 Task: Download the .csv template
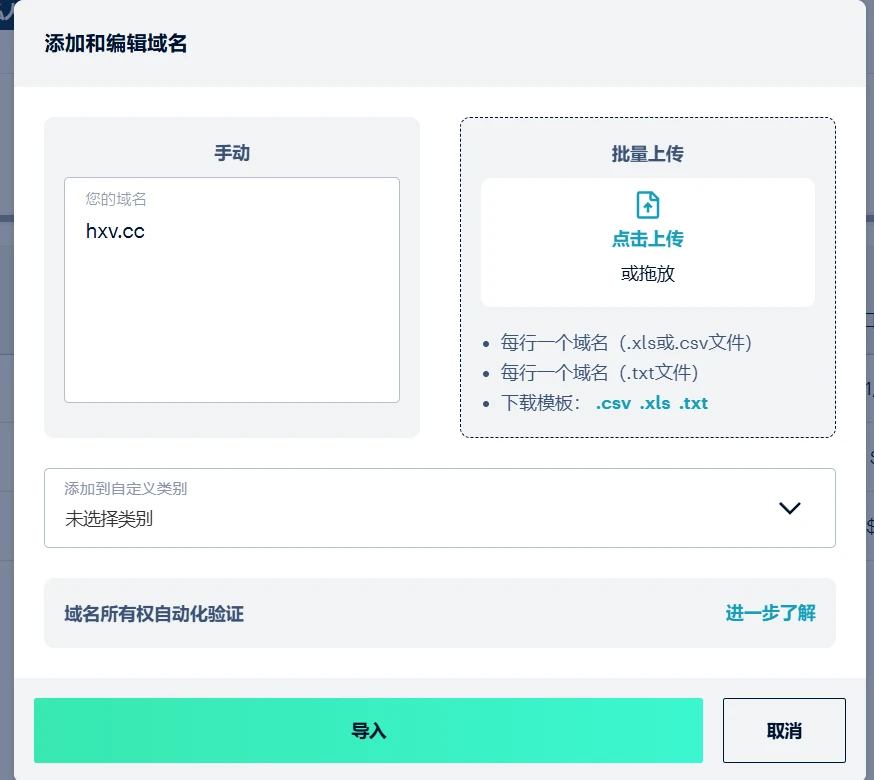pyautogui.click(x=613, y=404)
